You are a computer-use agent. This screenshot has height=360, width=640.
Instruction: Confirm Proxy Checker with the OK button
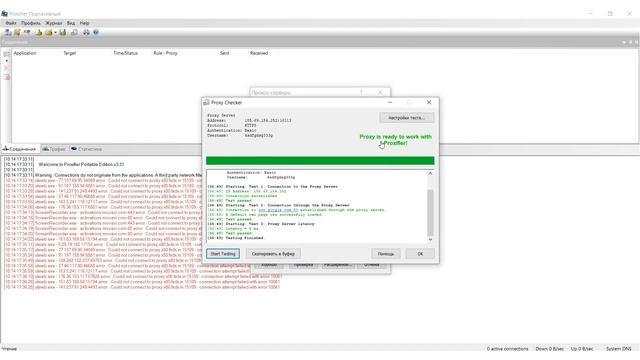pyautogui.click(x=420, y=253)
